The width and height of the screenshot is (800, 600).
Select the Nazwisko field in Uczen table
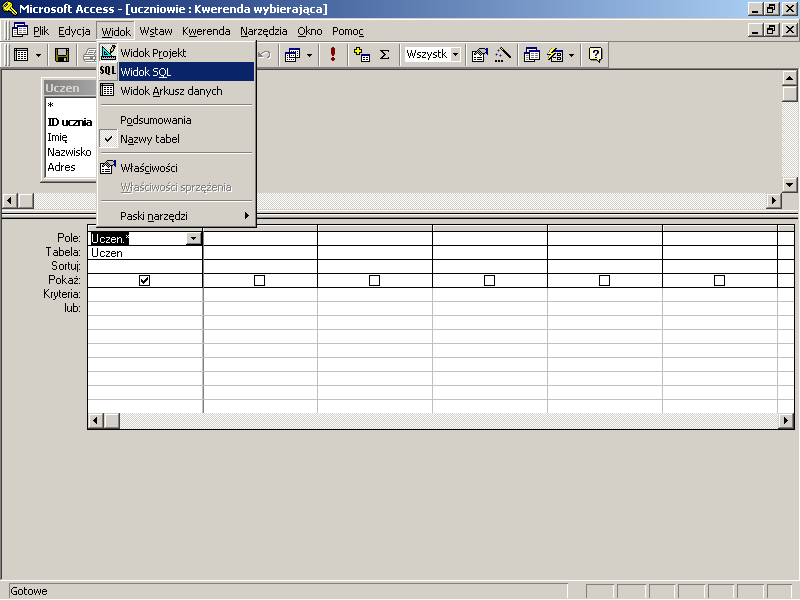coord(68,152)
